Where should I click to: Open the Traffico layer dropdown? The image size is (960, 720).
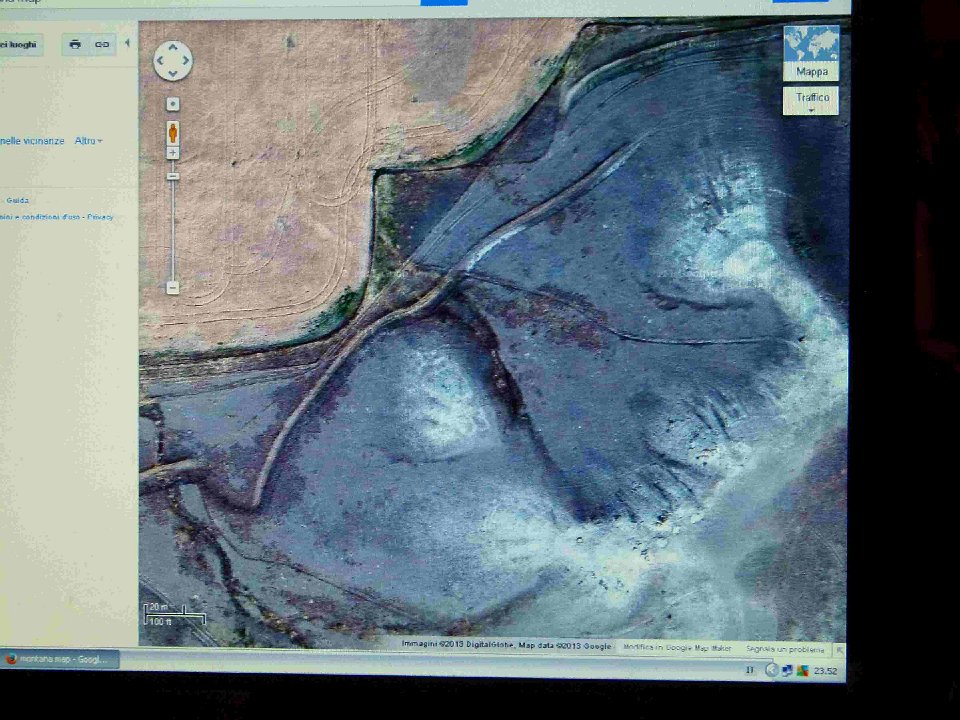pos(811,100)
